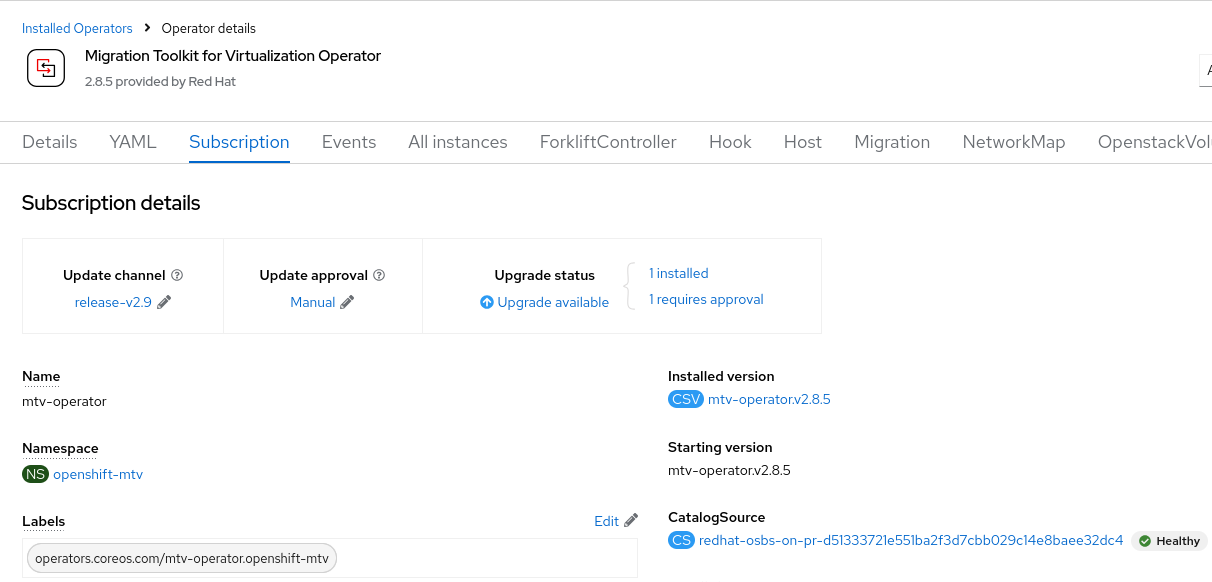This screenshot has width=1212, height=582.
Task: Switch to the YAML tab
Action: (x=133, y=142)
